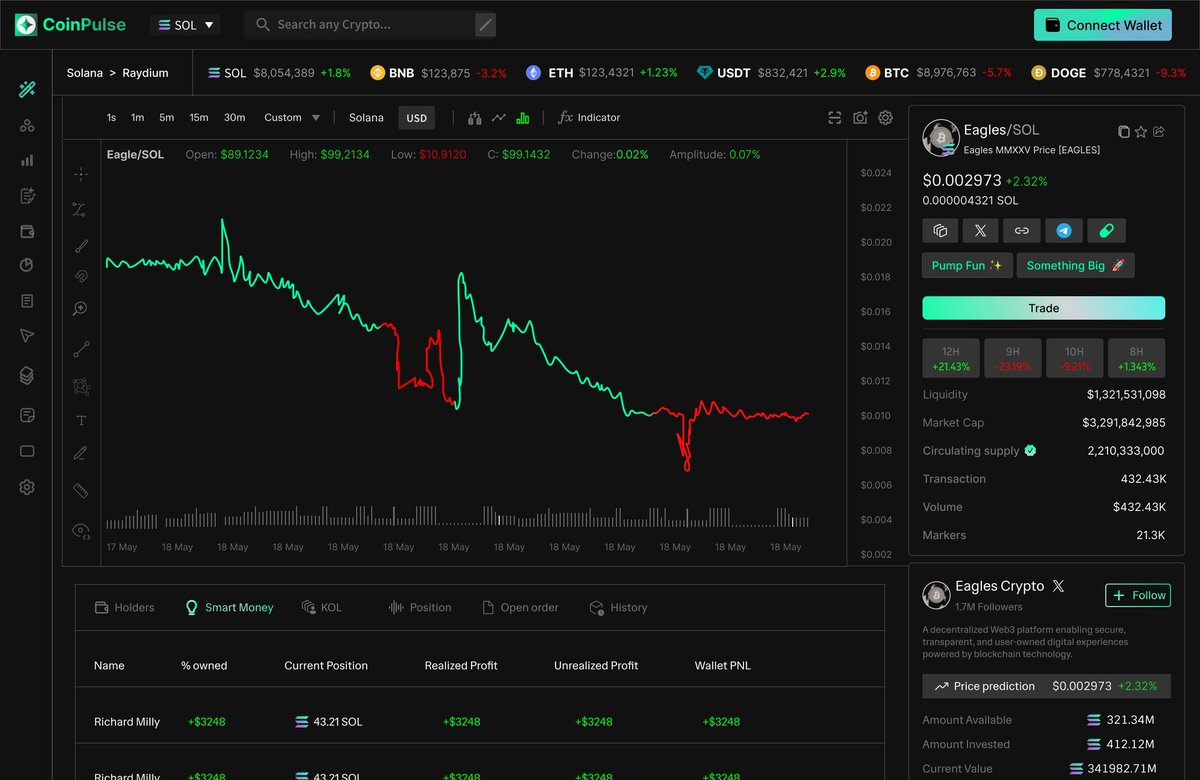The height and width of the screenshot is (780, 1200).
Task: Open the History tab
Action: 619,607
